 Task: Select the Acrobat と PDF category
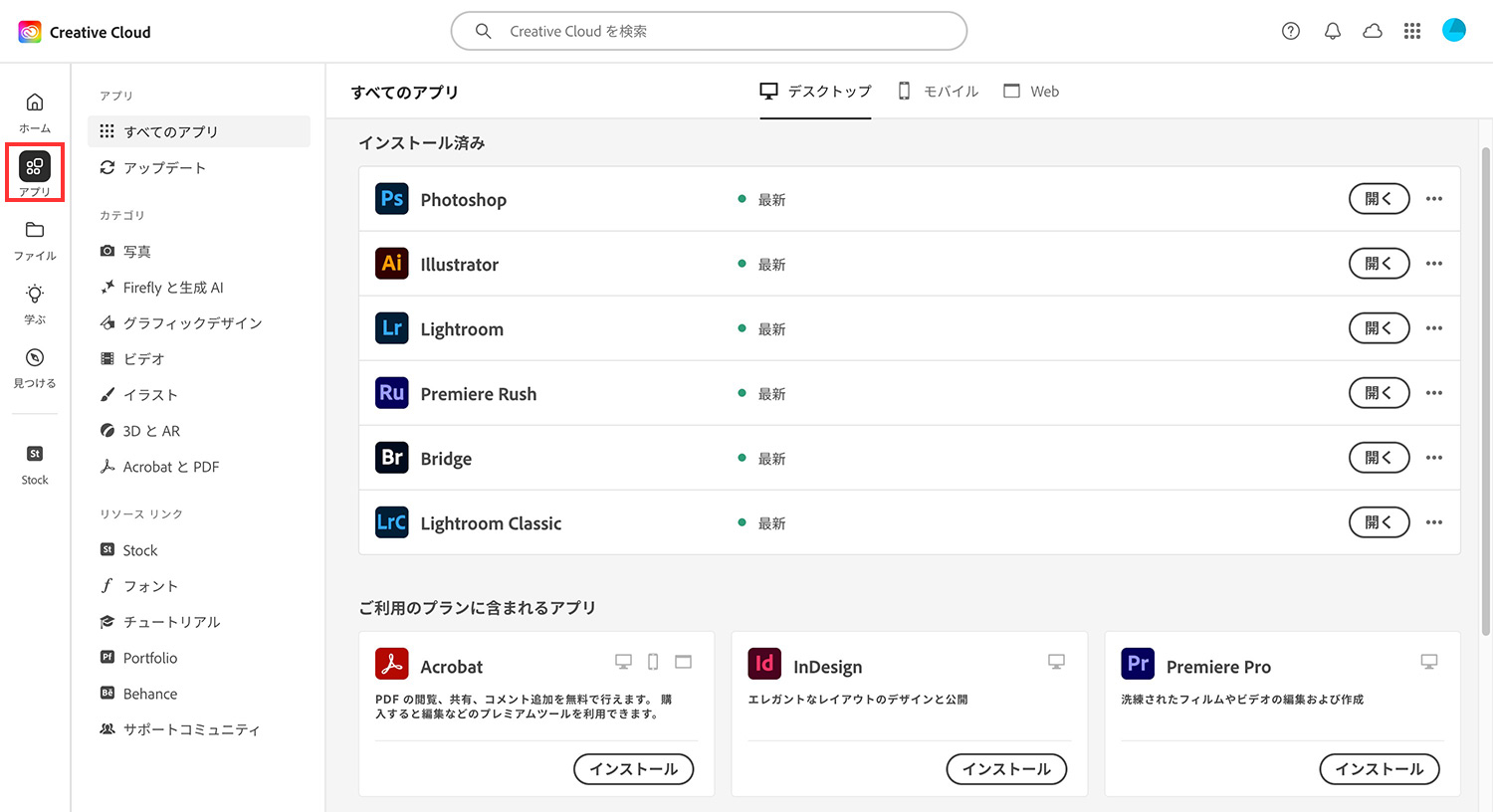[x=159, y=467]
